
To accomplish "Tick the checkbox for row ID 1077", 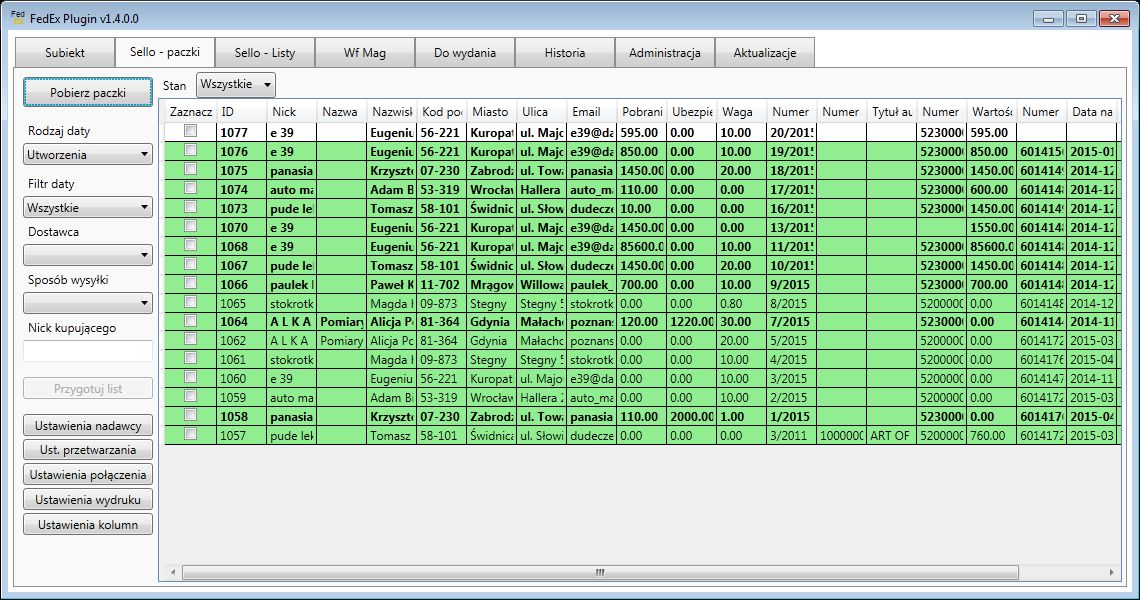I will pos(190,131).
